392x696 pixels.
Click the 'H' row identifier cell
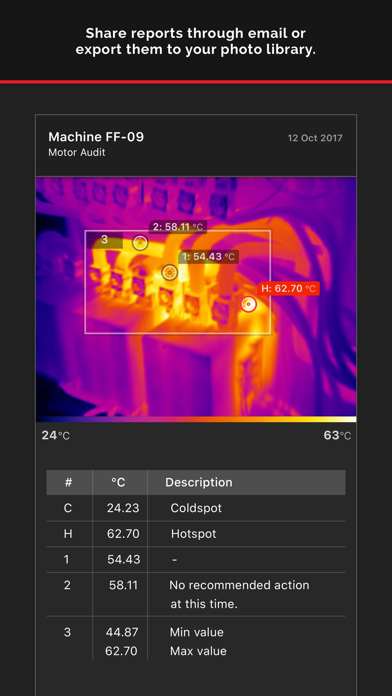click(68, 534)
